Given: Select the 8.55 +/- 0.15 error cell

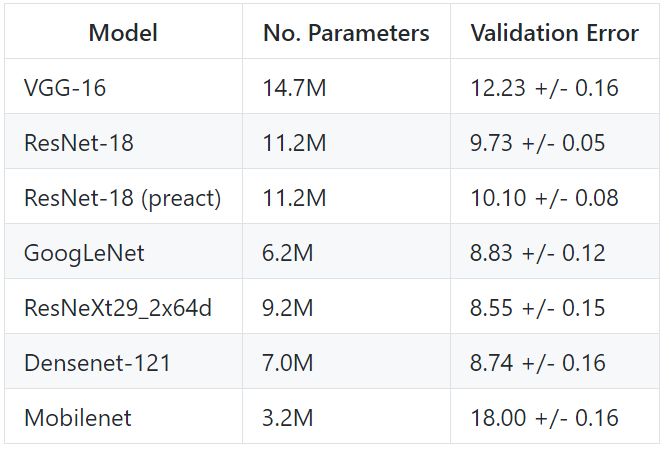Looking at the screenshot, I should point(538,308).
